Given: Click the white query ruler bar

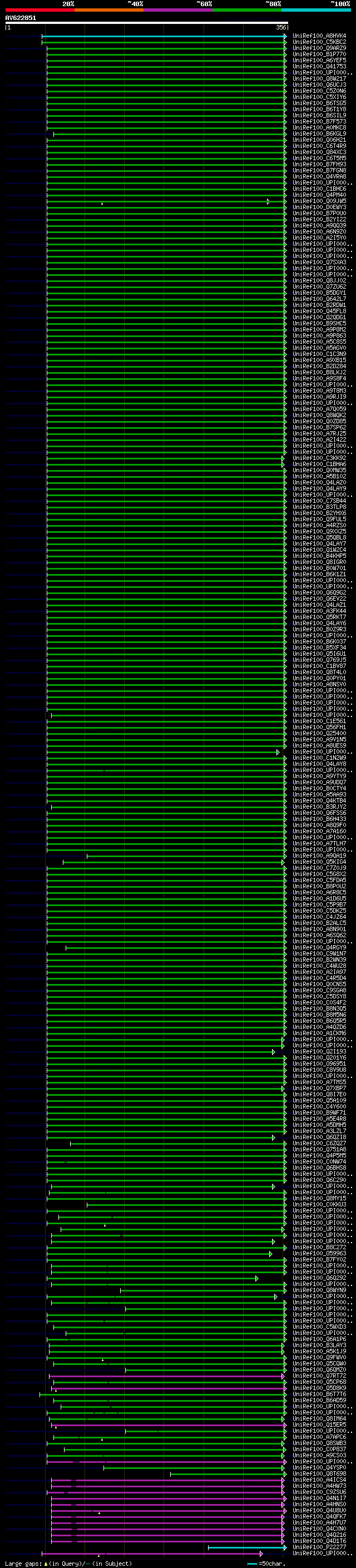Looking at the screenshot, I should click(146, 23).
